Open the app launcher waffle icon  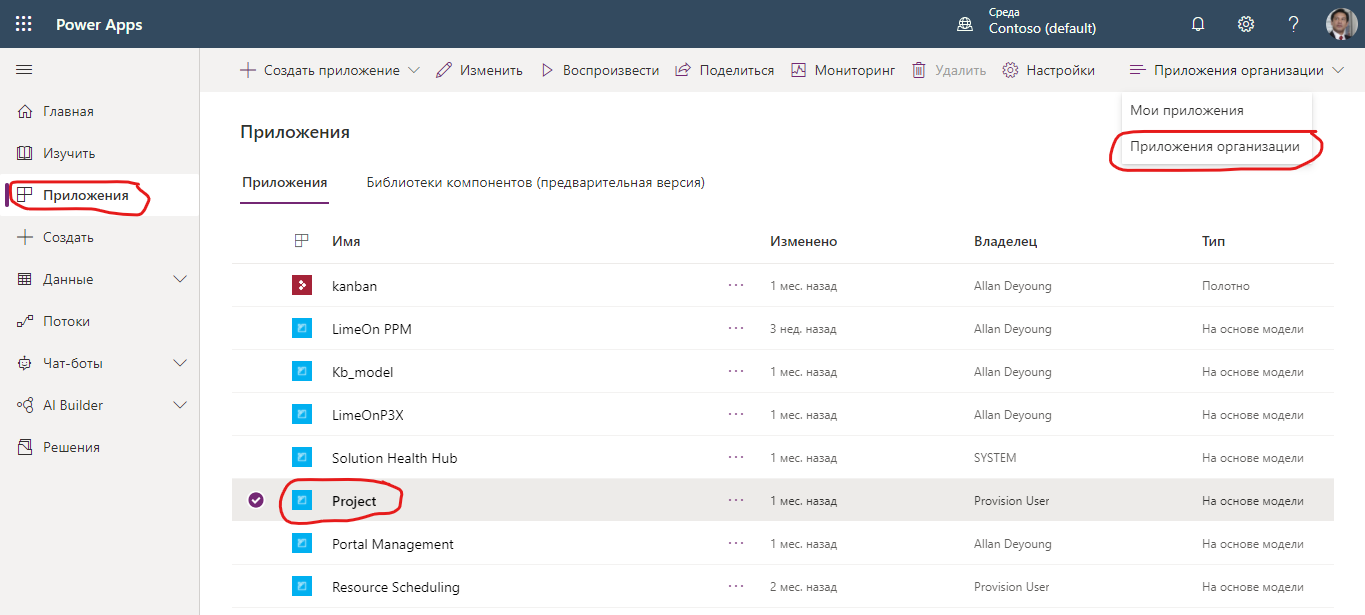pyautogui.click(x=23, y=25)
